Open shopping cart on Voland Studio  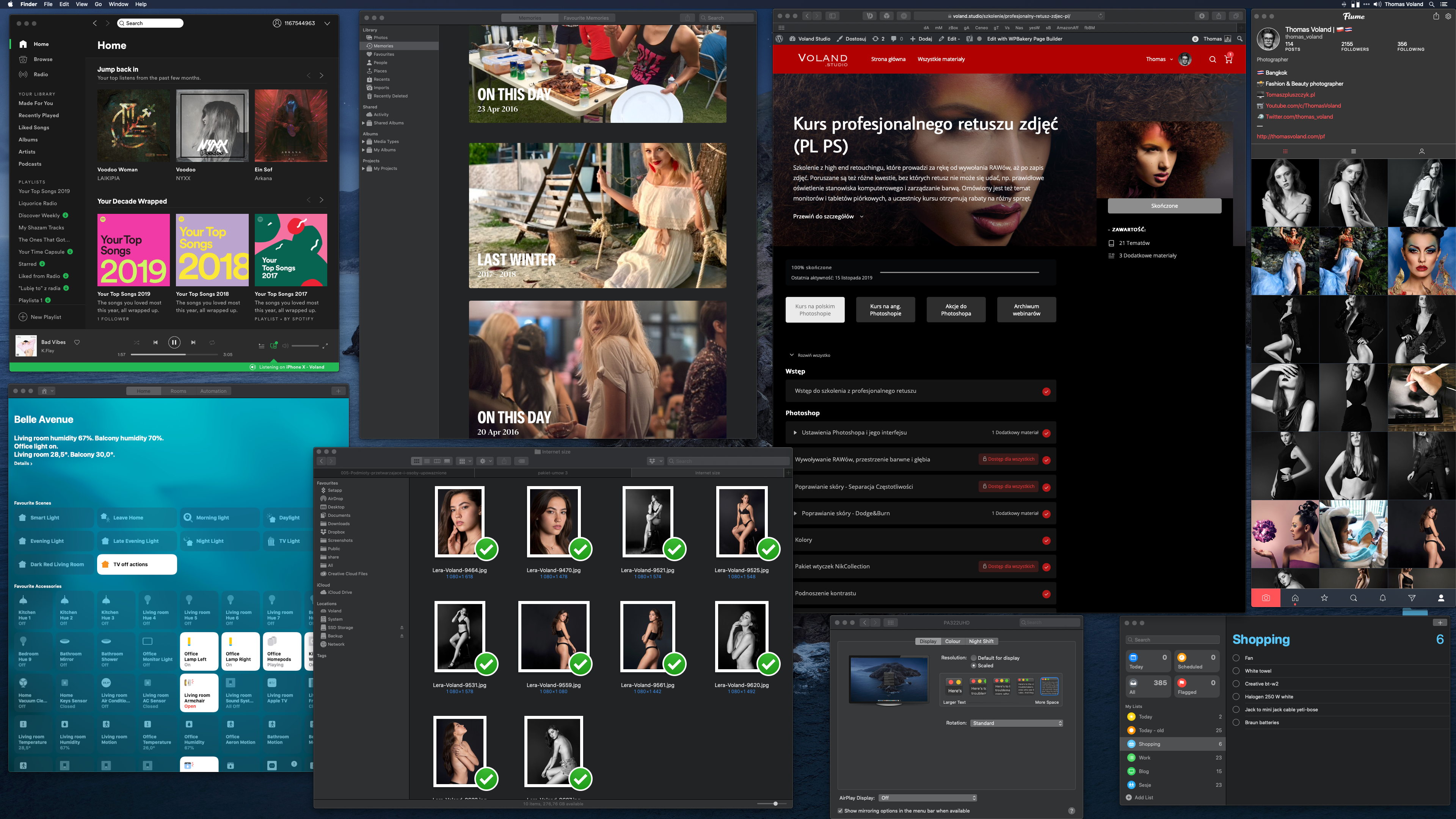pyautogui.click(x=1228, y=59)
